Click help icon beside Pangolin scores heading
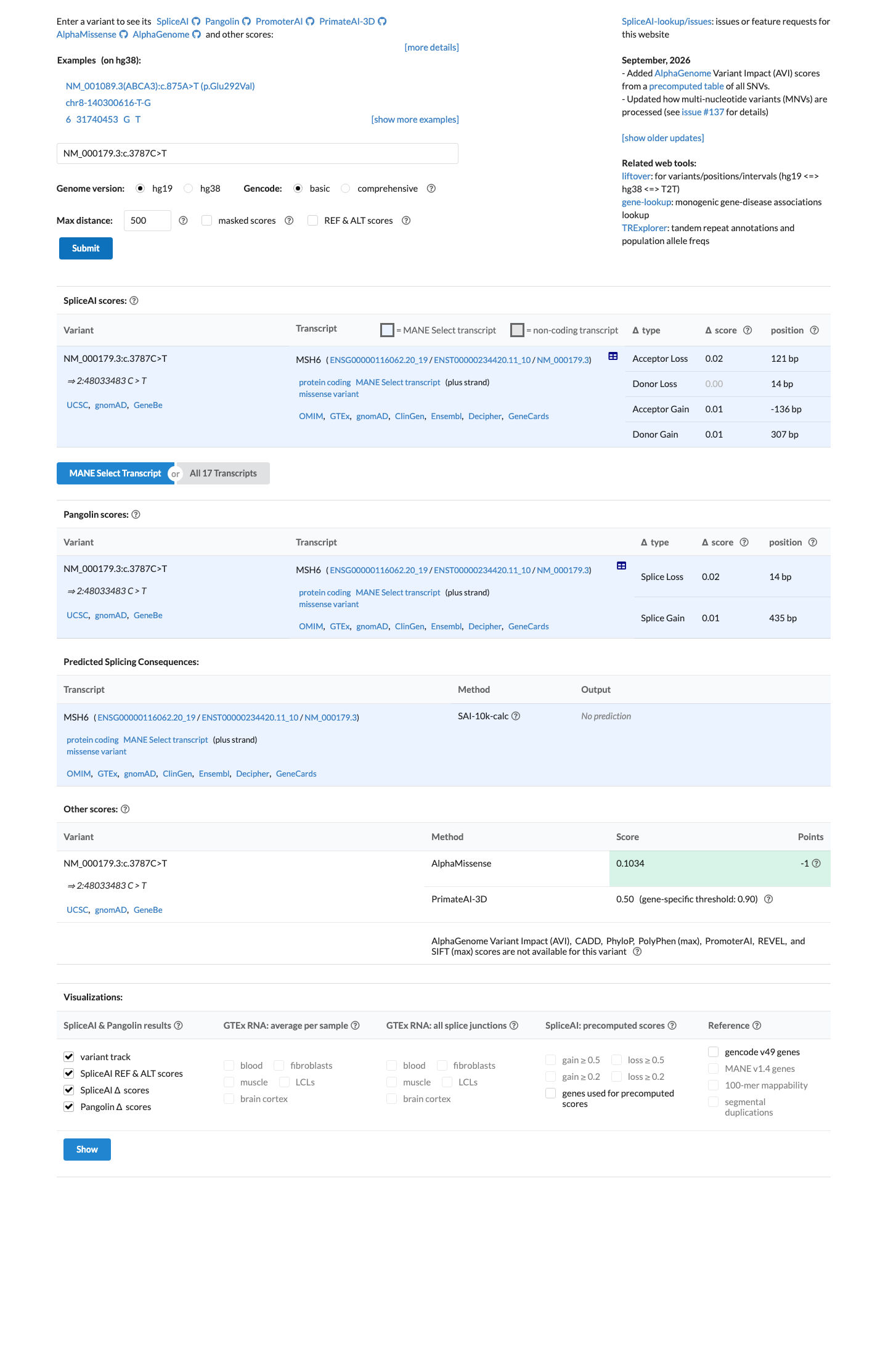 click(136, 515)
